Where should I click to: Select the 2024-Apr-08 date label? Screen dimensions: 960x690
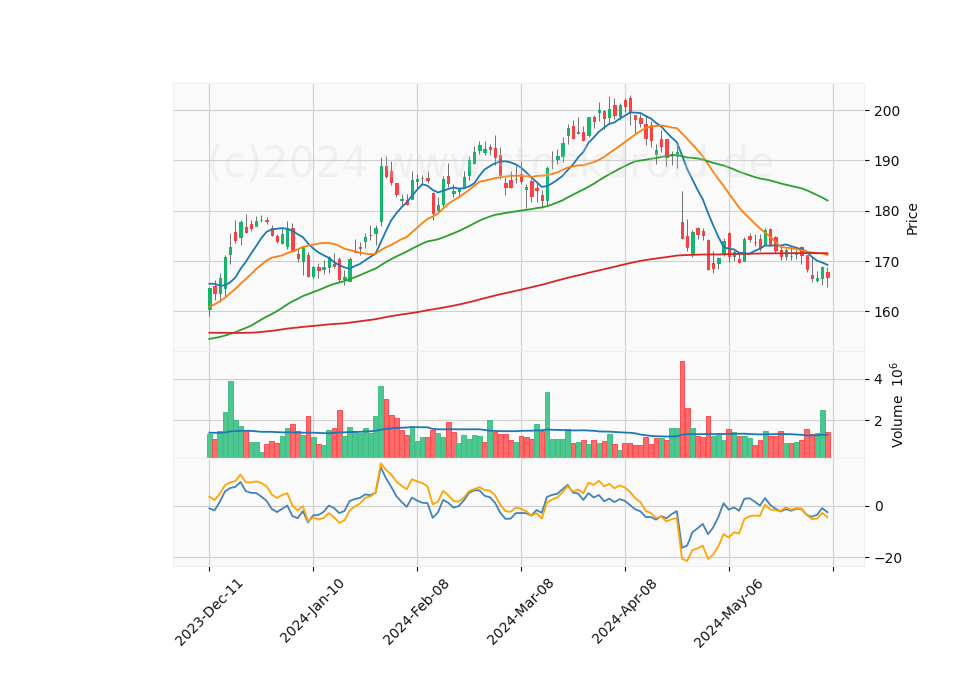click(624, 611)
